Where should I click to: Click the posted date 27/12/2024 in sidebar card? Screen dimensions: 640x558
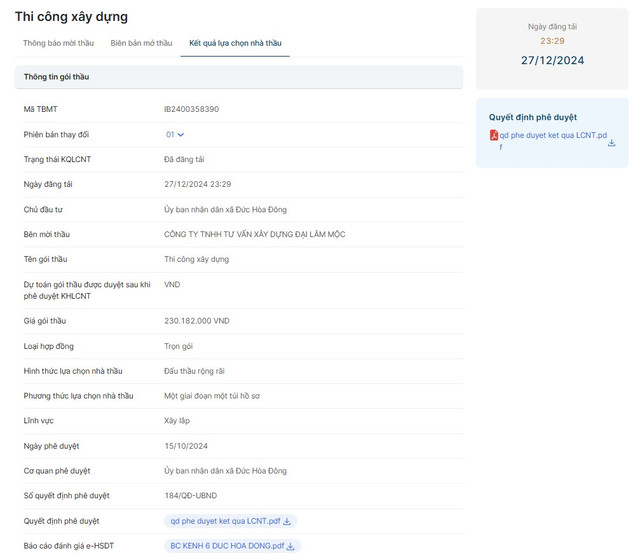pos(552,60)
